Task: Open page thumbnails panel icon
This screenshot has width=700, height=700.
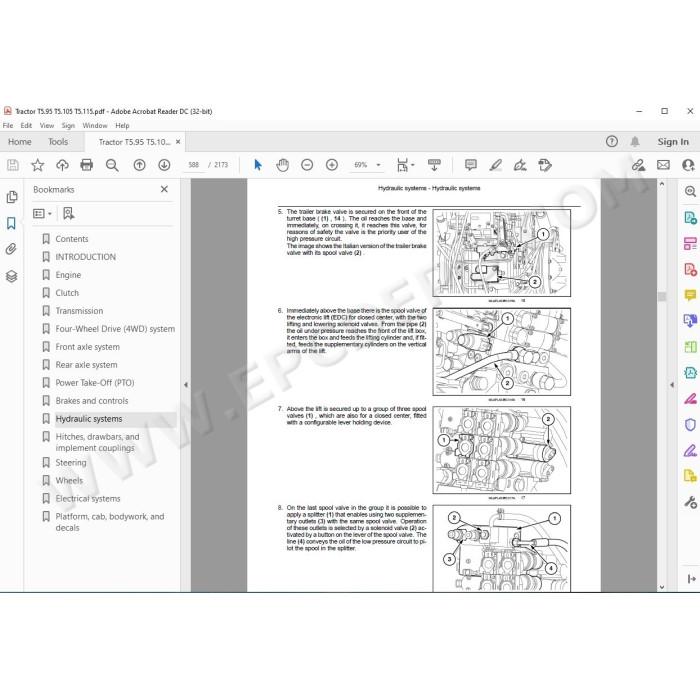Action: point(12,197)
